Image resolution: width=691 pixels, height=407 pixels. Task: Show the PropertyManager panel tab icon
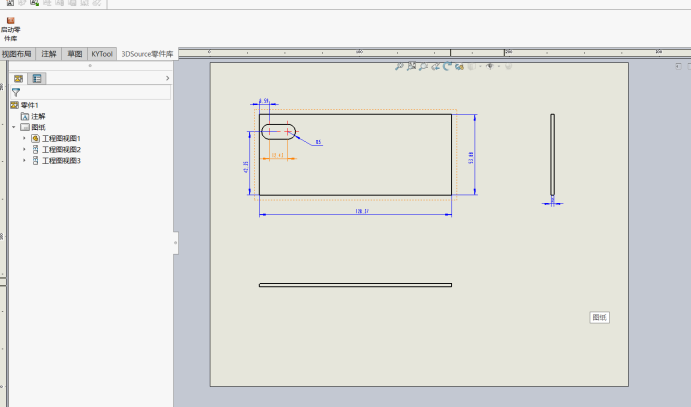pyautogui.click(x=37, y=79)
